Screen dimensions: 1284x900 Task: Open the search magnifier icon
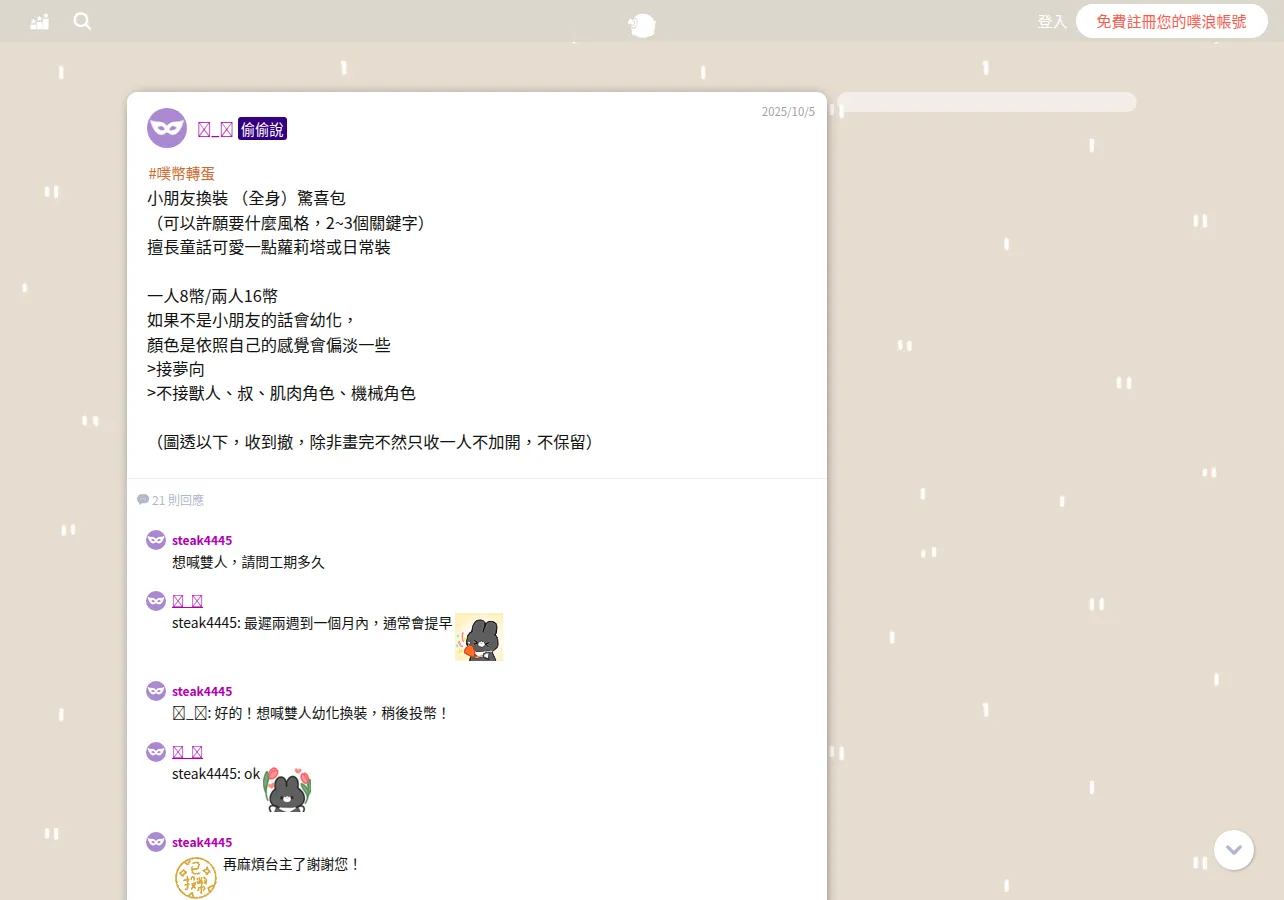pyautogui.click(x=82, y=21)
